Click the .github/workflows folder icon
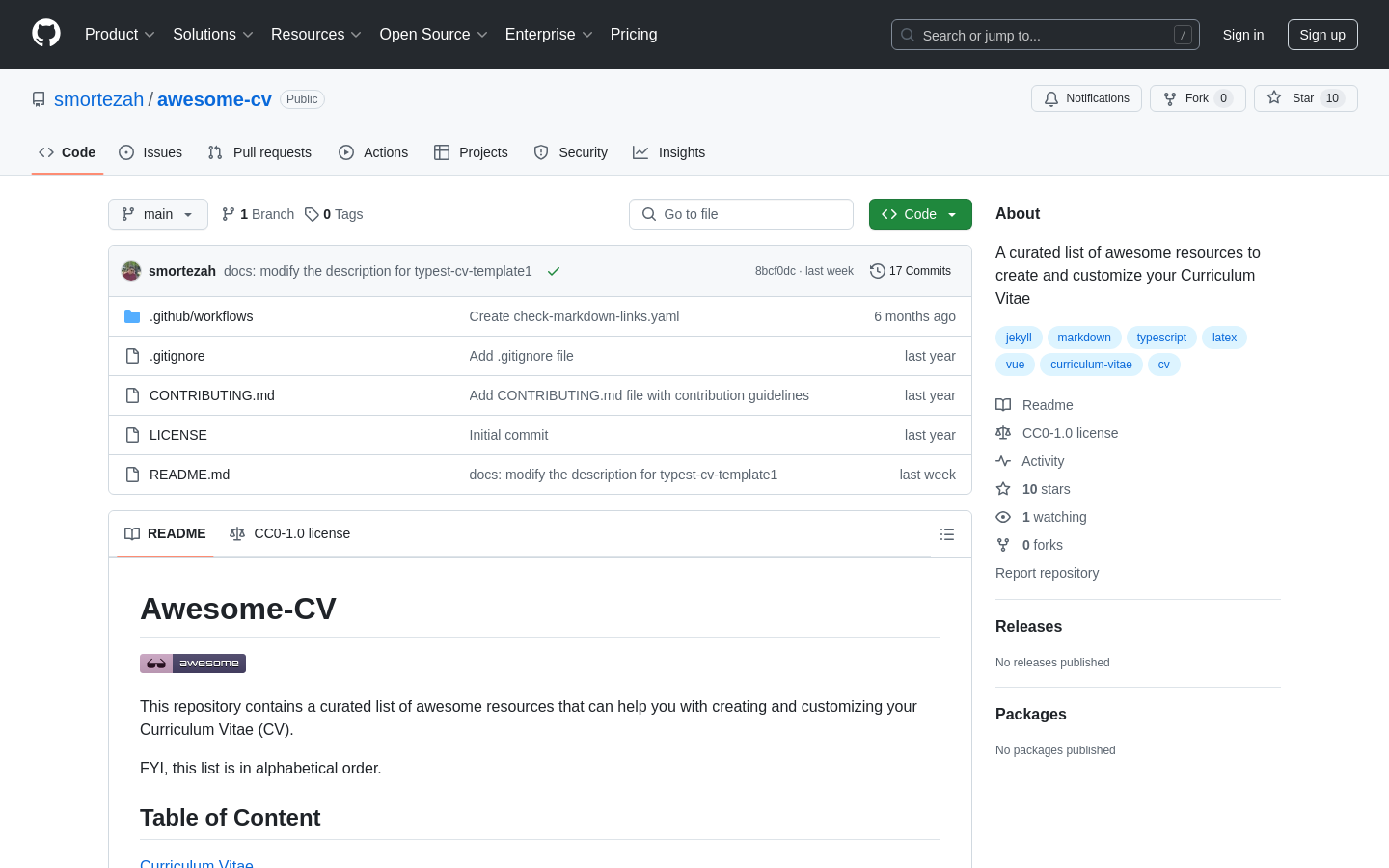The image size is (1389, 868). click(x=132, y=316)
